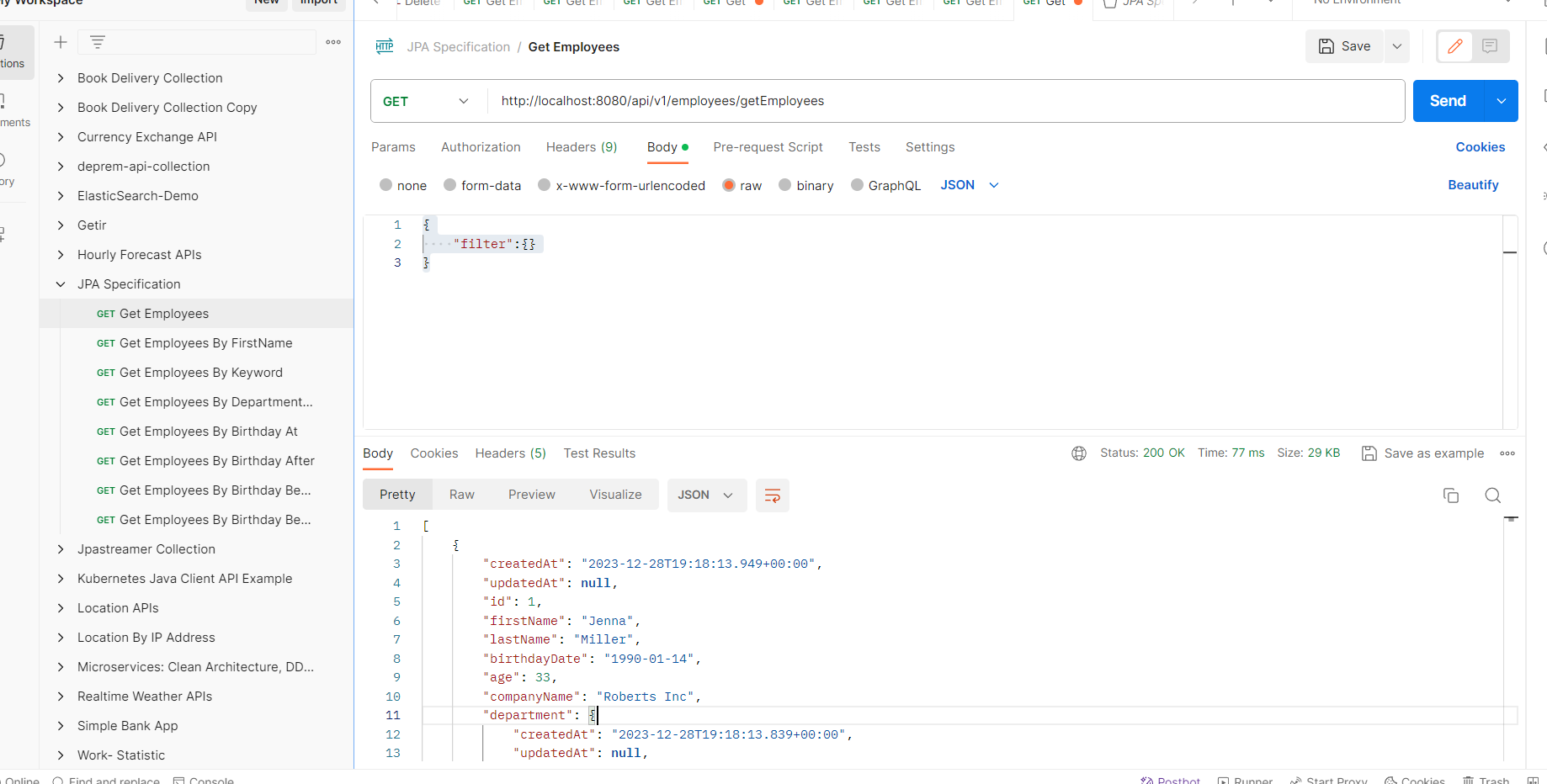The height and width of the screenshot is (784, 1547).
Task: Search within the response body
Action: click(x=1493, y=495)
